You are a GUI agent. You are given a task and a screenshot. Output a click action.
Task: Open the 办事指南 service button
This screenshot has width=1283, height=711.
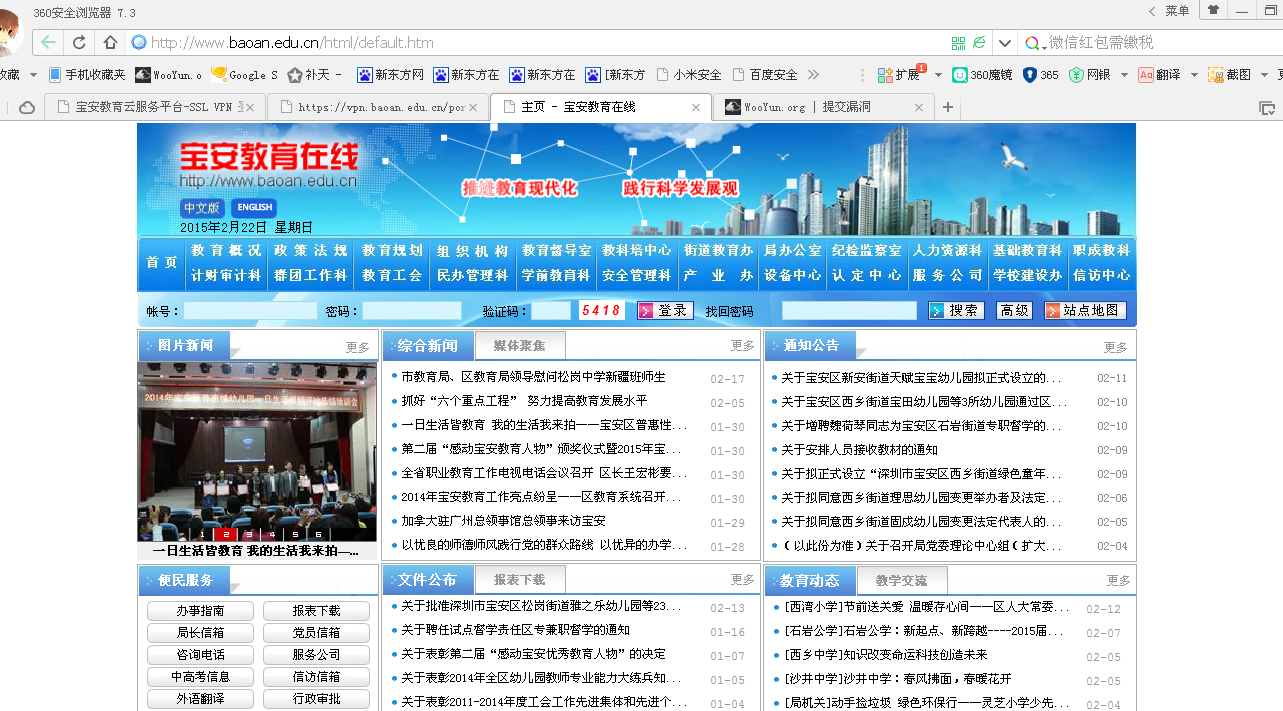200,611
